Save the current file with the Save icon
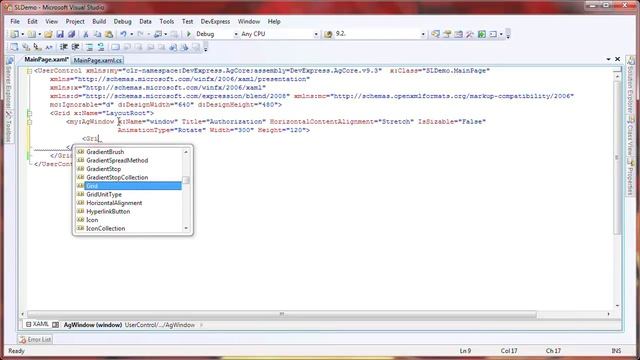This screenshot has height=360, width=640. [x=60, y=34]
